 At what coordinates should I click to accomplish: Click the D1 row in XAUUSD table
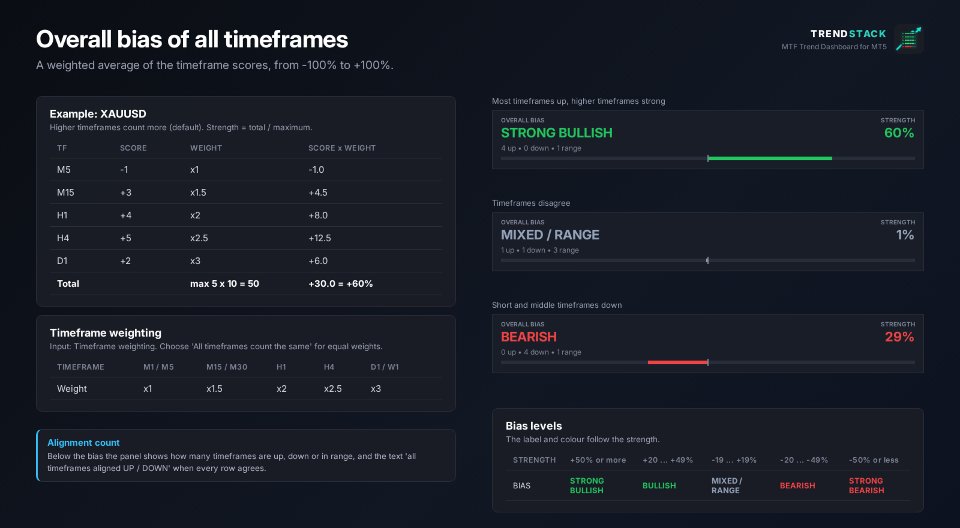point(246,260)
